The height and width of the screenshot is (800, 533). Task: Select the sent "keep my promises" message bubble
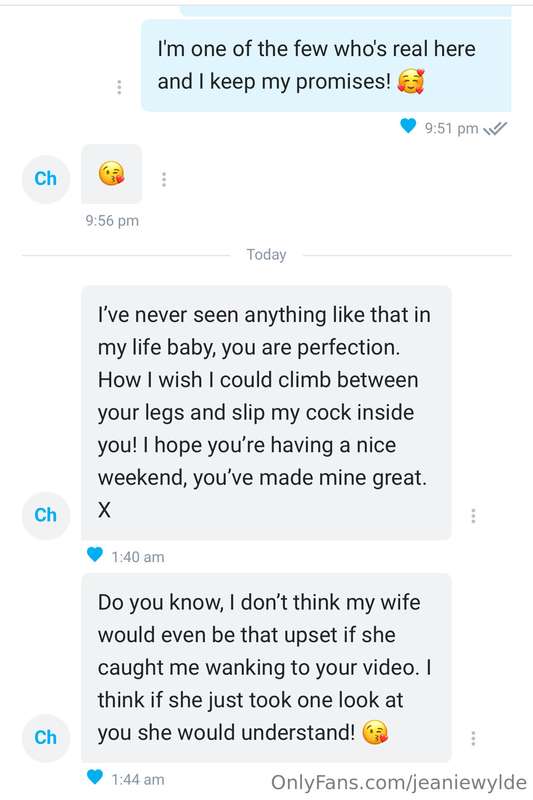[x=326, y=65]
